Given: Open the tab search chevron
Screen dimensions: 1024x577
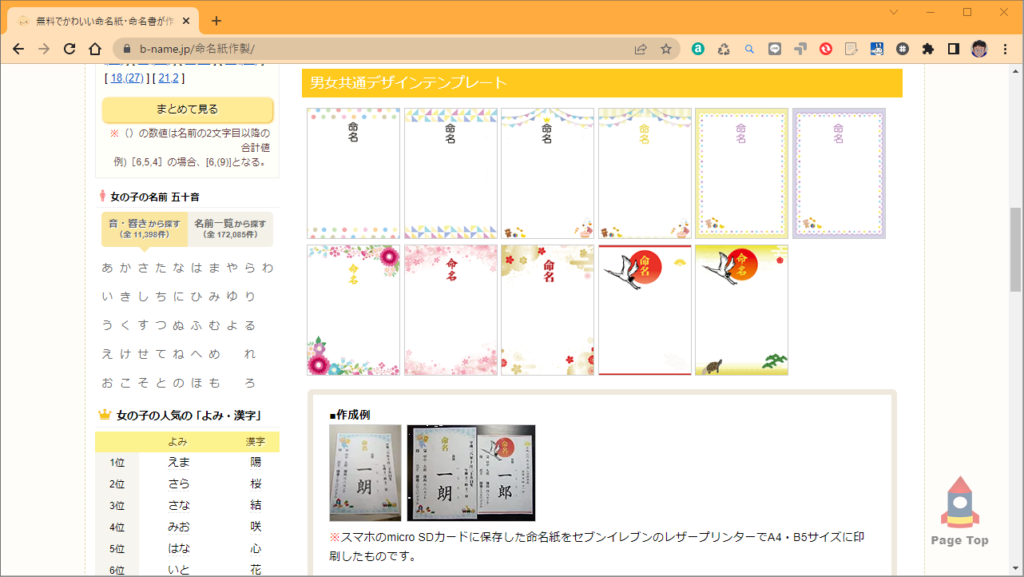Looking at the screenshot, I should tap(893, 12).
